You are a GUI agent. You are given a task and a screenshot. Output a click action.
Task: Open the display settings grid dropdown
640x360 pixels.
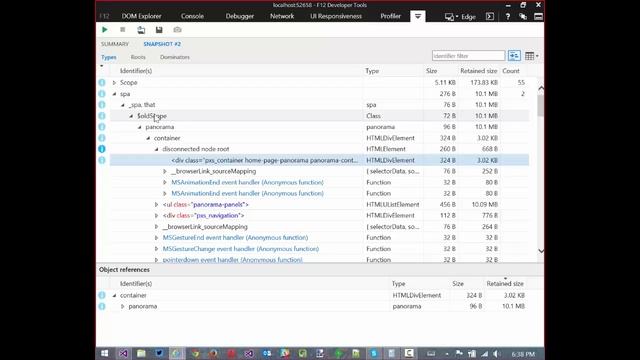point(531,56)
